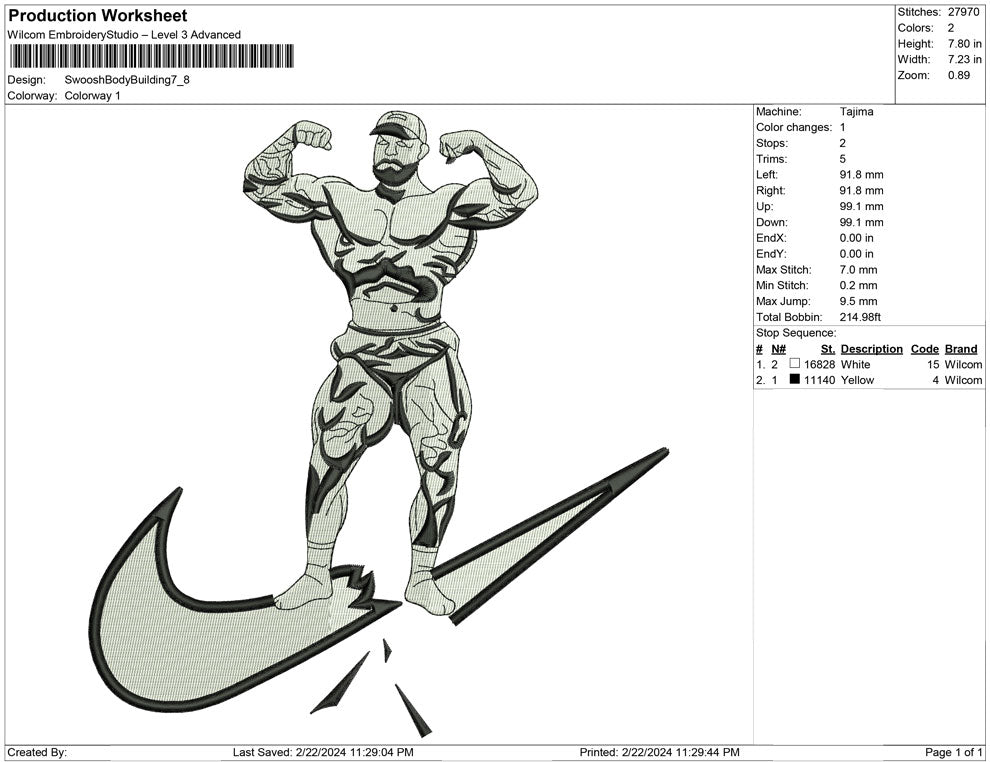990x762 pixels.
Task: Click the Max Jump value '9.5 mm'
Action: 858,301
